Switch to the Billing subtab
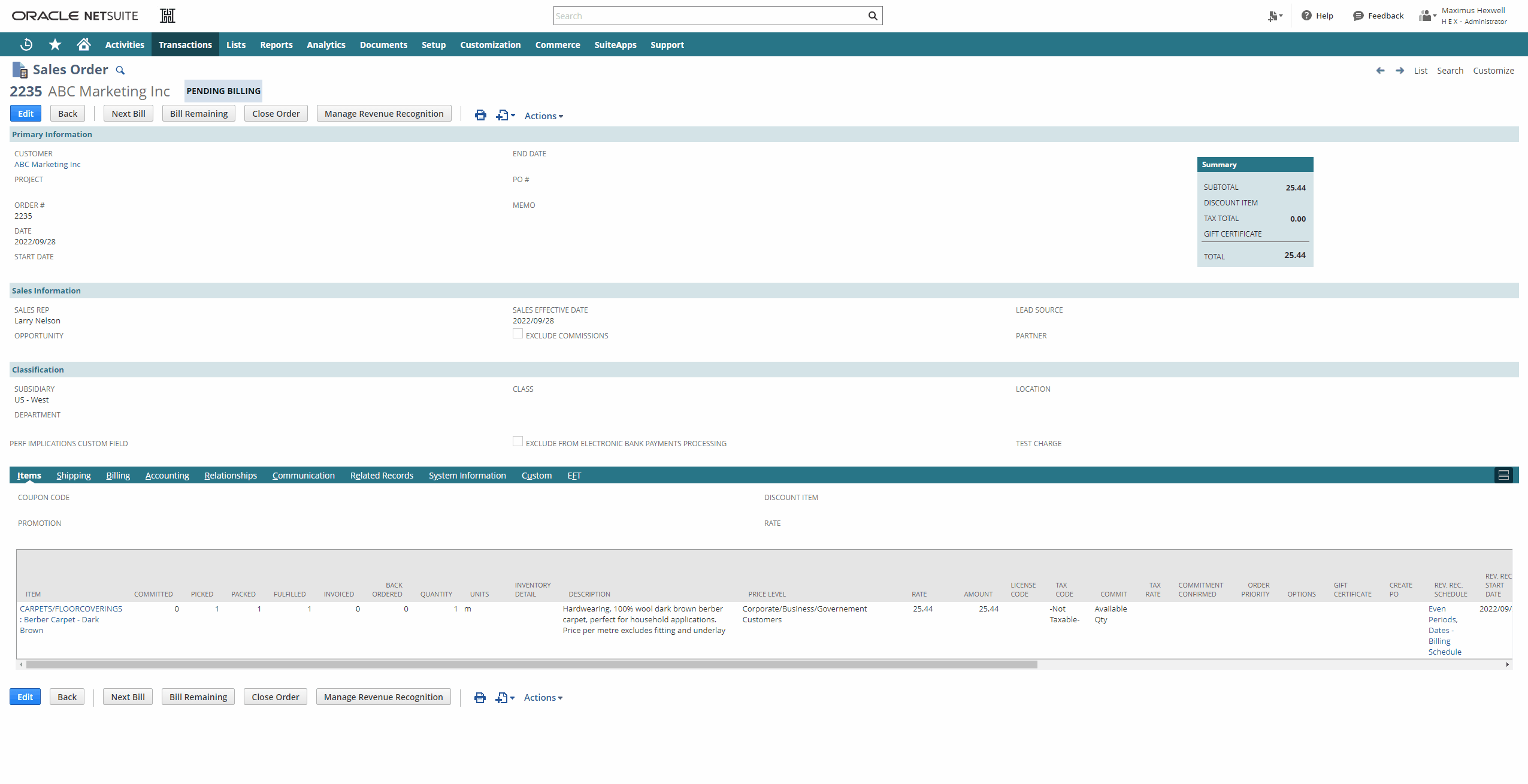This screenshot has width=1528, height=784. (118, 475)
